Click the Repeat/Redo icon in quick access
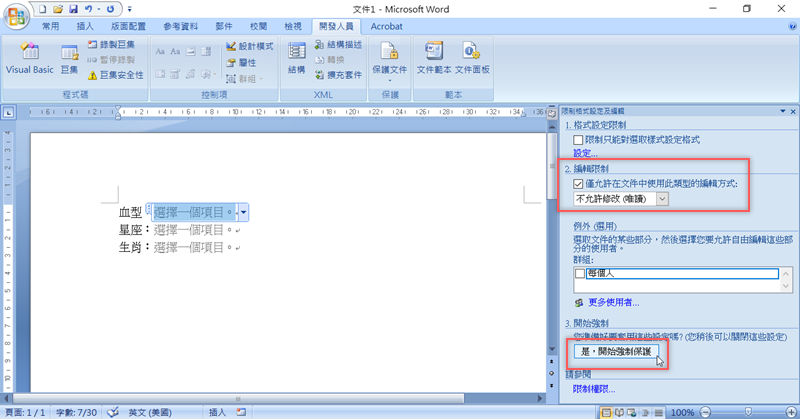Image resolution: width=800 pixels, height=419 pixels. click(x=110, y=9)
